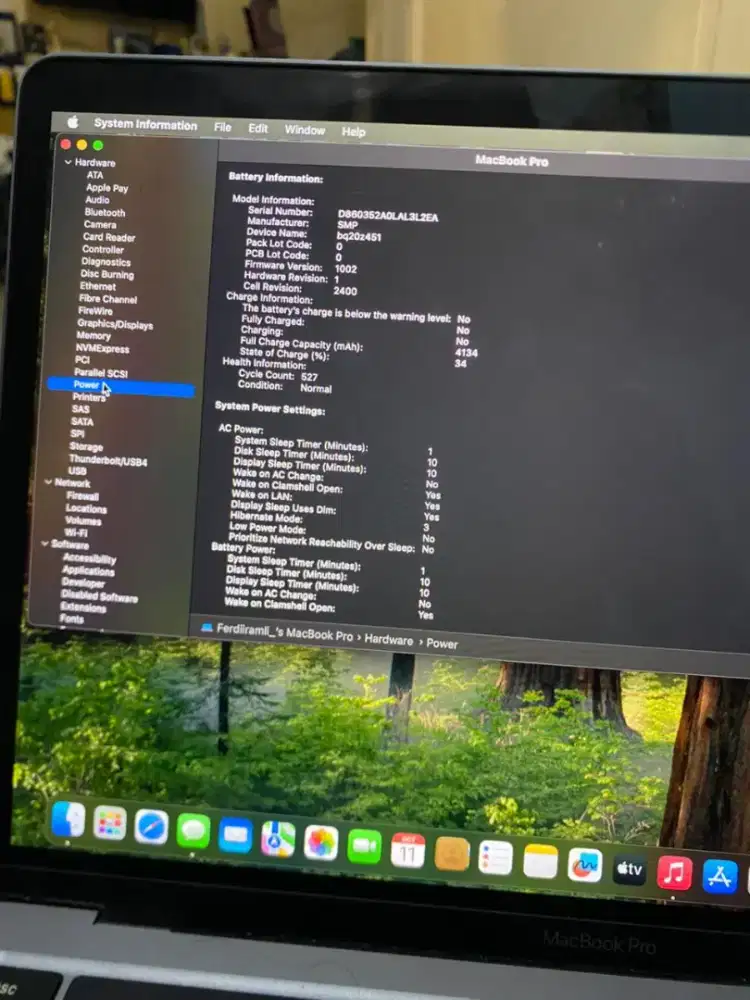This screenshot has height=1000, width=750.
Task: Collapse the Hardware section in sidebar
Action: click(x=68, y=162)
